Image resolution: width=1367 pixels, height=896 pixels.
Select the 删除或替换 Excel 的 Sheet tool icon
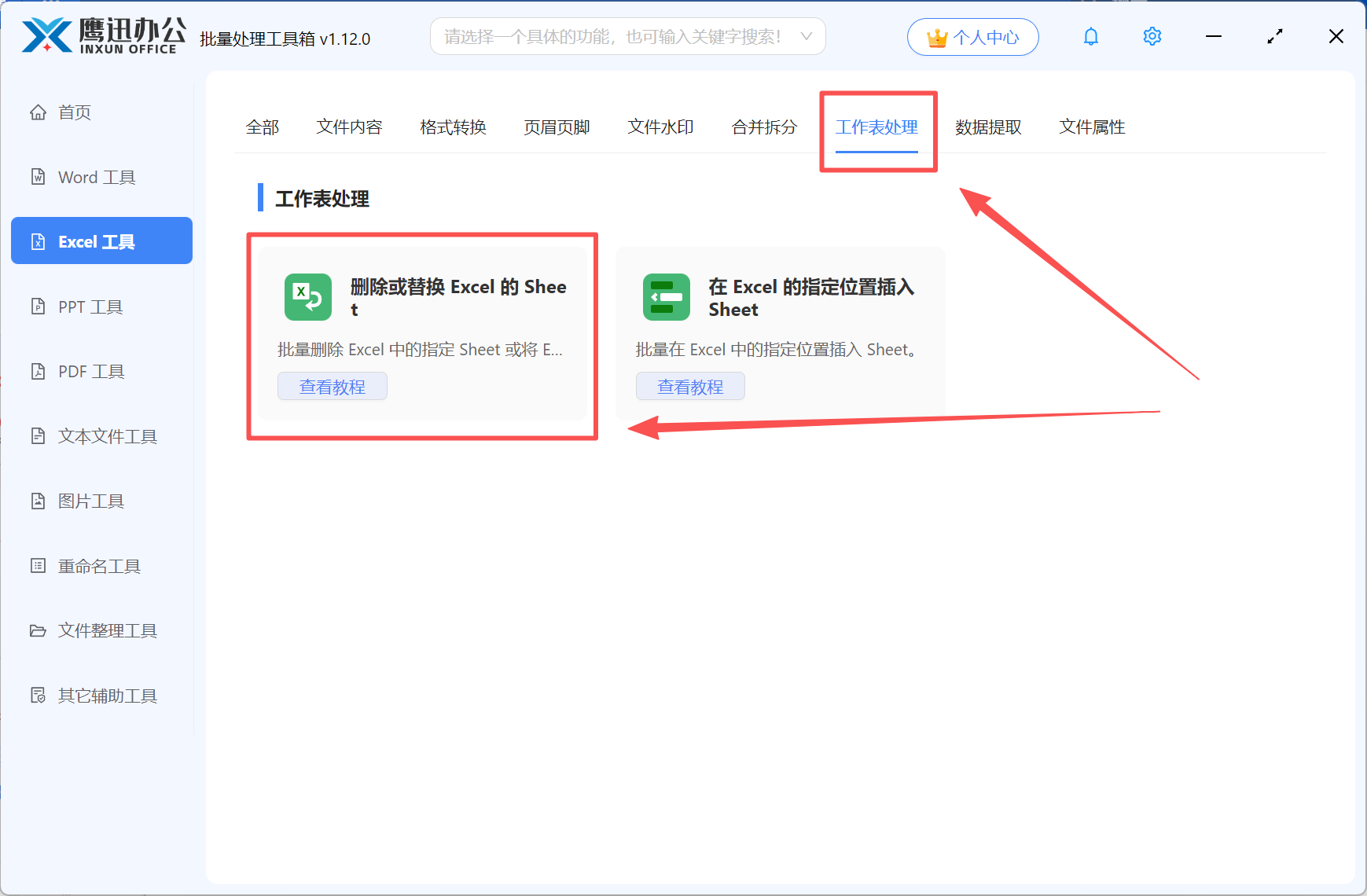click(x=307, y=297)
